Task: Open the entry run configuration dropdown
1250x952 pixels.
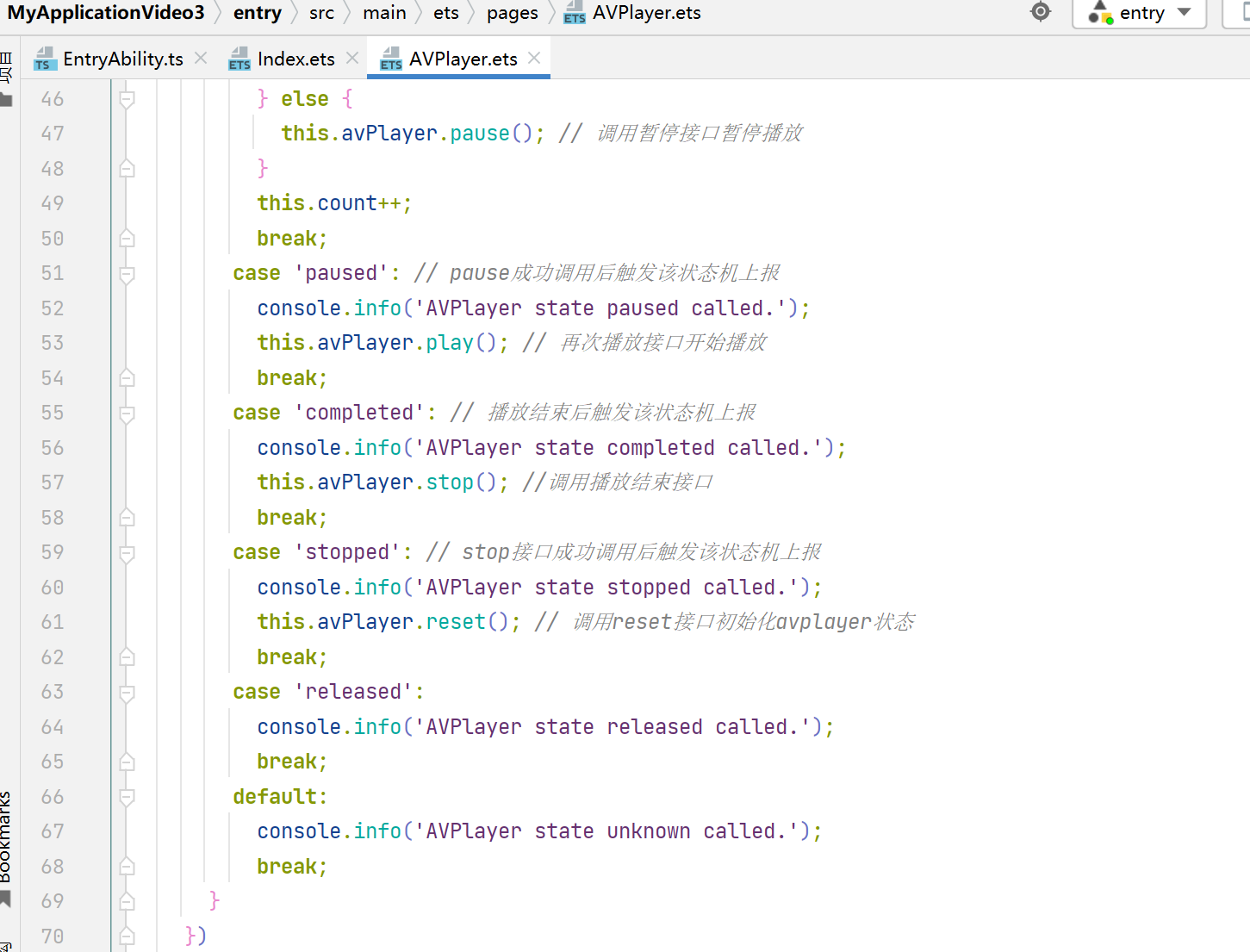Action: click(x=1139, y=13)
